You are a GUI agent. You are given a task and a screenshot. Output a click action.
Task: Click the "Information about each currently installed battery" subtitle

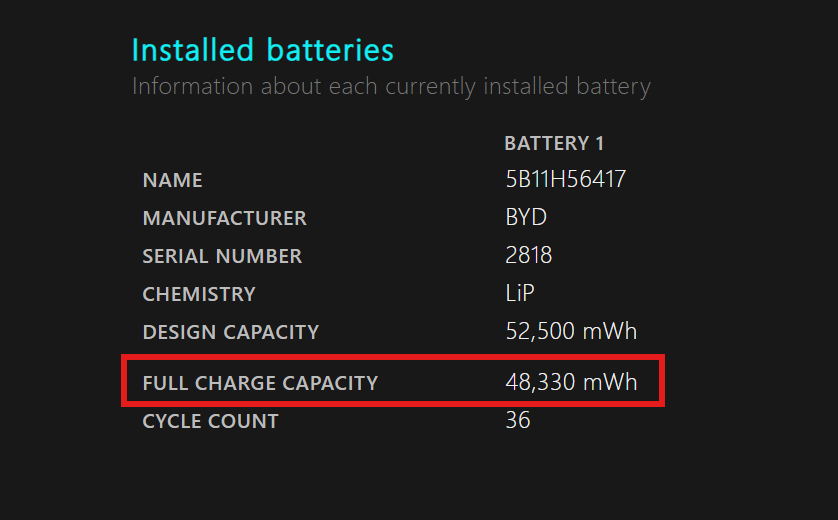pyautogui.click(x=391, y=86)
